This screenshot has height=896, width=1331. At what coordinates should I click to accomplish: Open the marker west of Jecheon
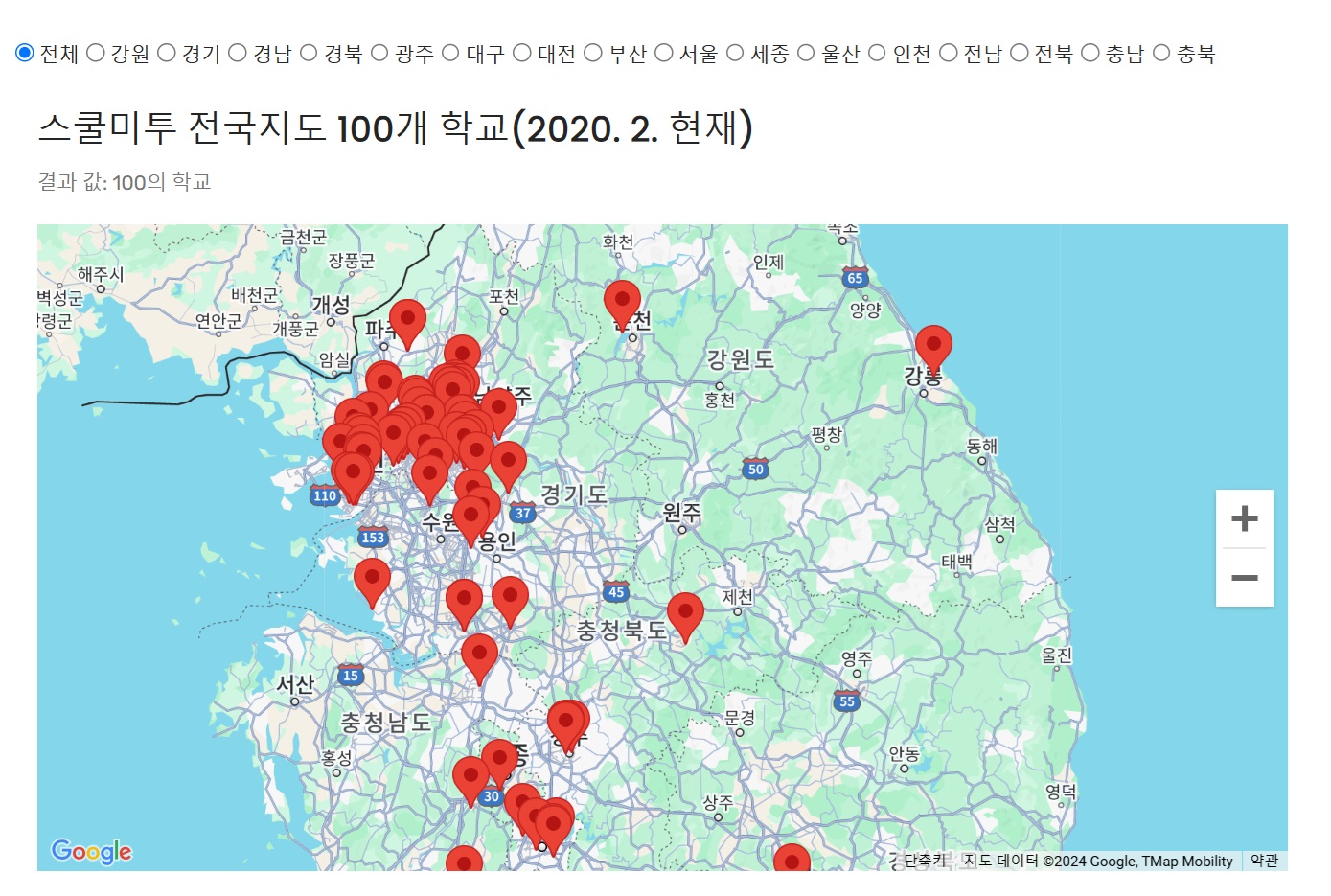685,614
